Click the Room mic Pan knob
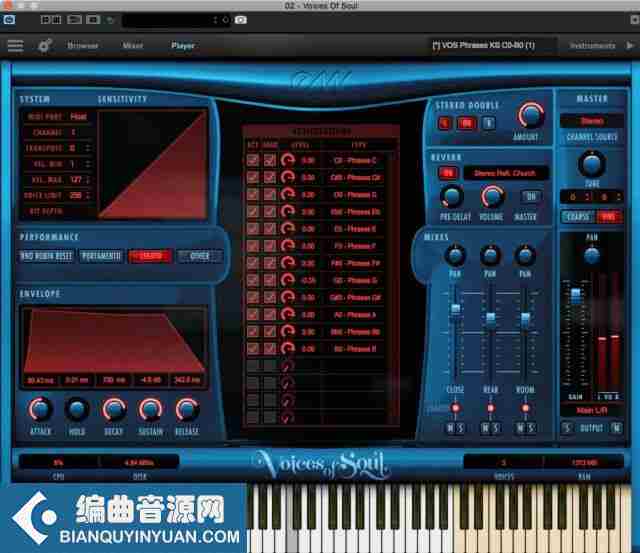640x553 pixels. 525,256
